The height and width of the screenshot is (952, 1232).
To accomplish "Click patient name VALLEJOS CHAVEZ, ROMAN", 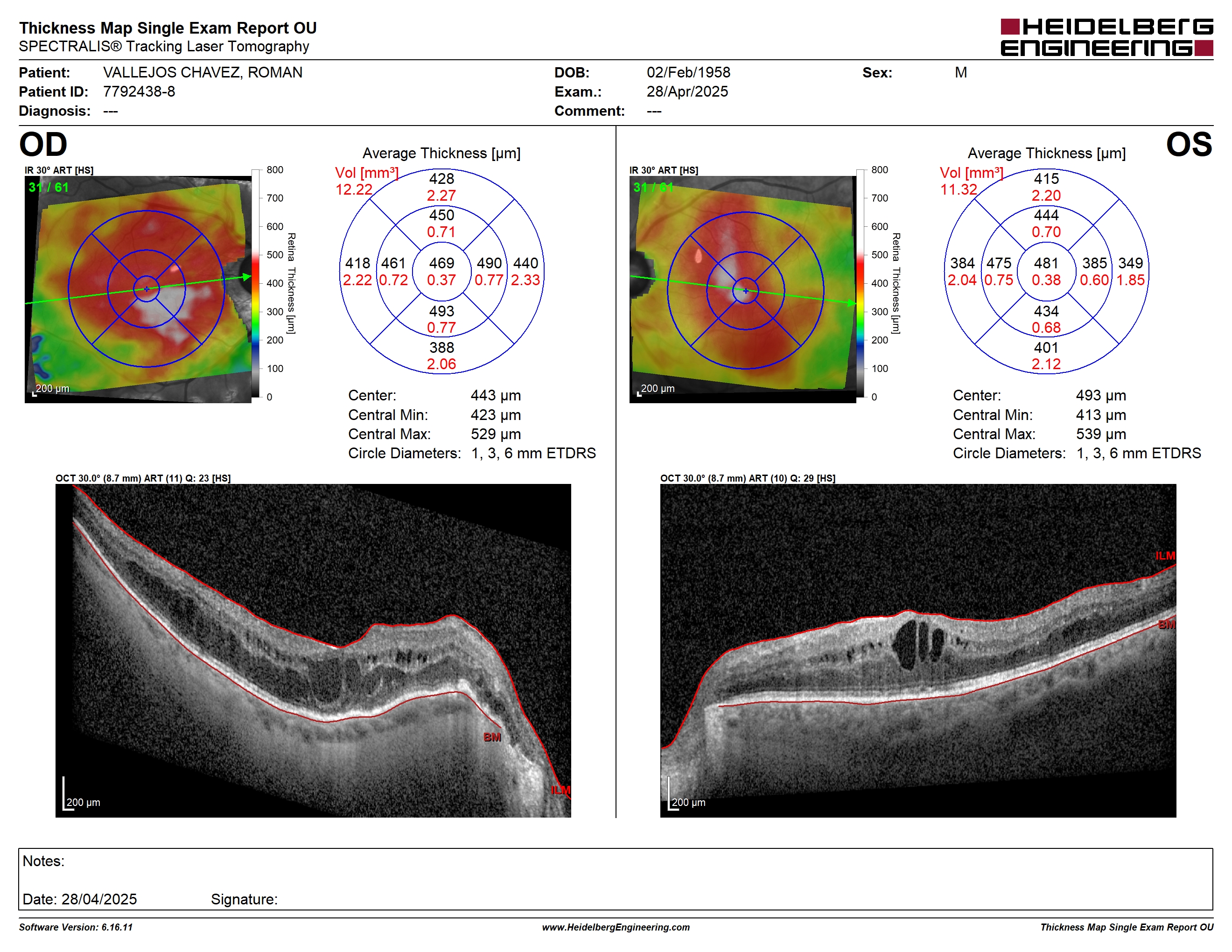I will (x=203, y=73).
